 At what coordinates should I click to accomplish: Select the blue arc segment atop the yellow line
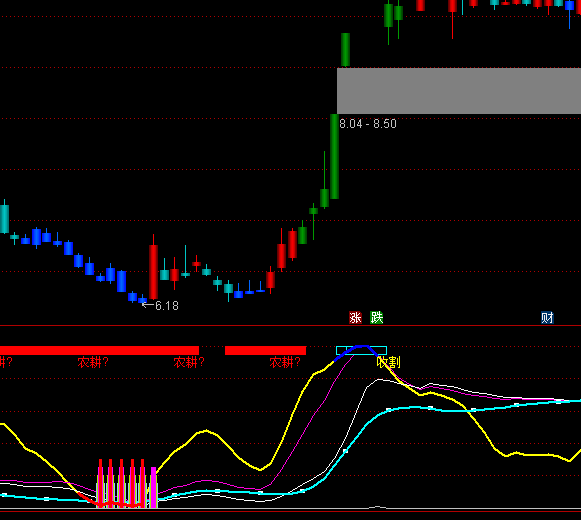pos(356,351)
